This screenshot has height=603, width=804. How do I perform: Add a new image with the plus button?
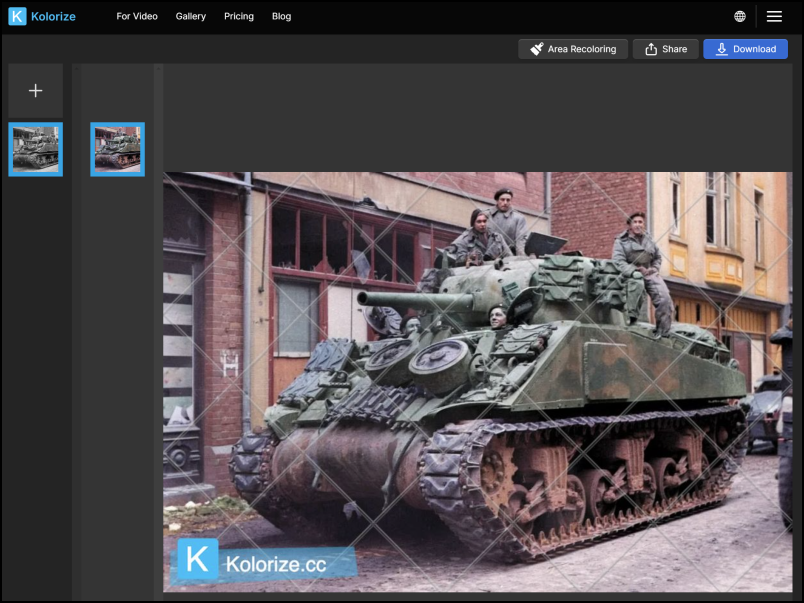36,91
